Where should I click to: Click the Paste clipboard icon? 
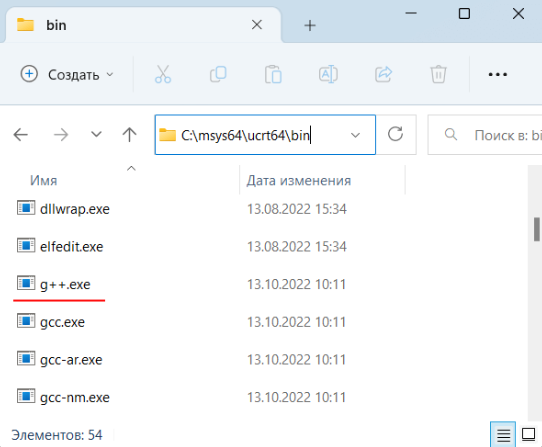pos(273,74)
